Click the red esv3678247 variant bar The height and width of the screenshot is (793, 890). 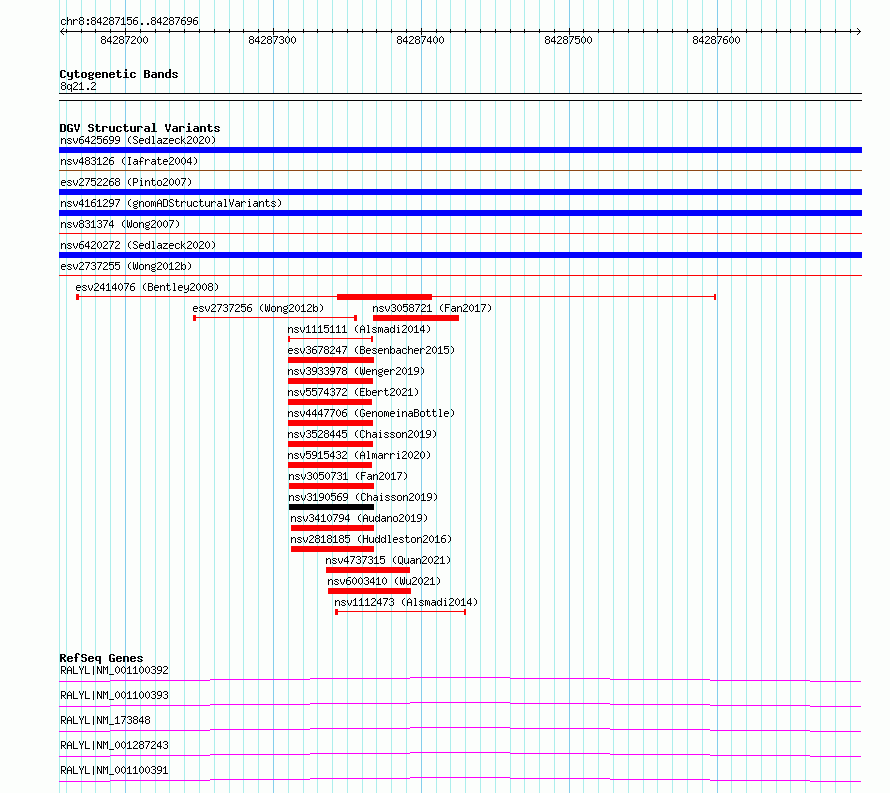(331, 360)
